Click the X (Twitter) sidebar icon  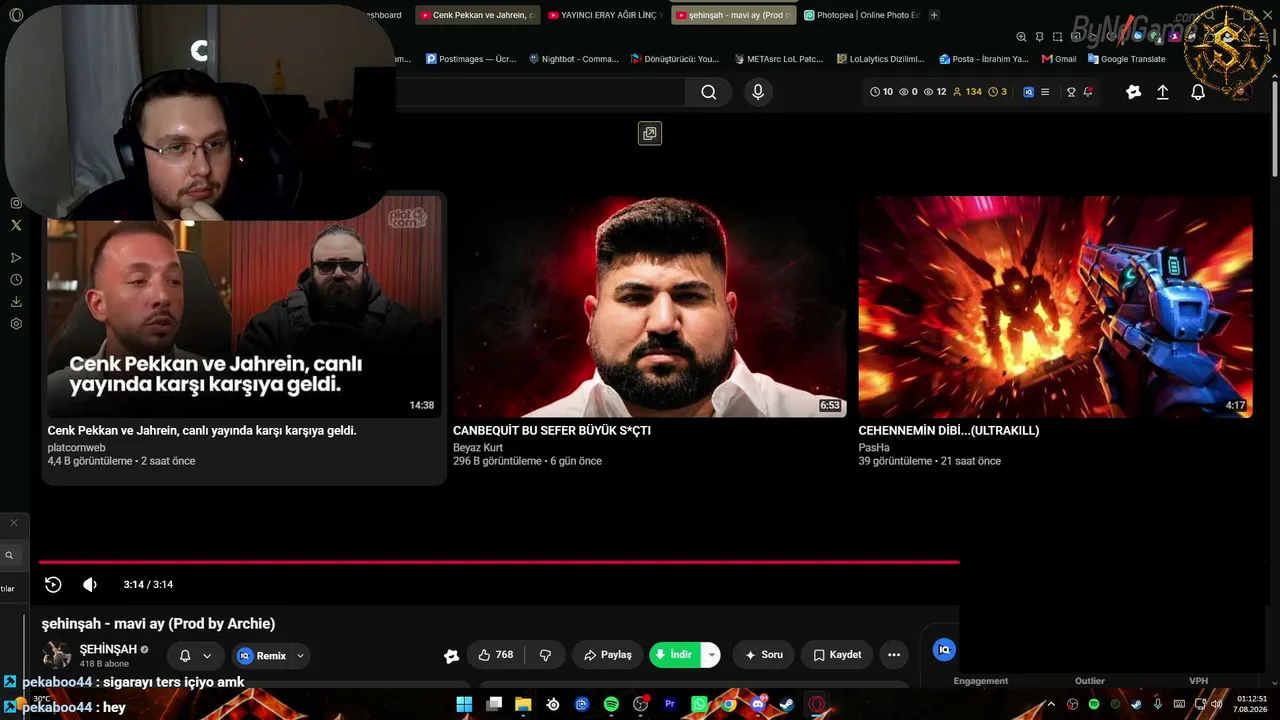click(16, 225)
